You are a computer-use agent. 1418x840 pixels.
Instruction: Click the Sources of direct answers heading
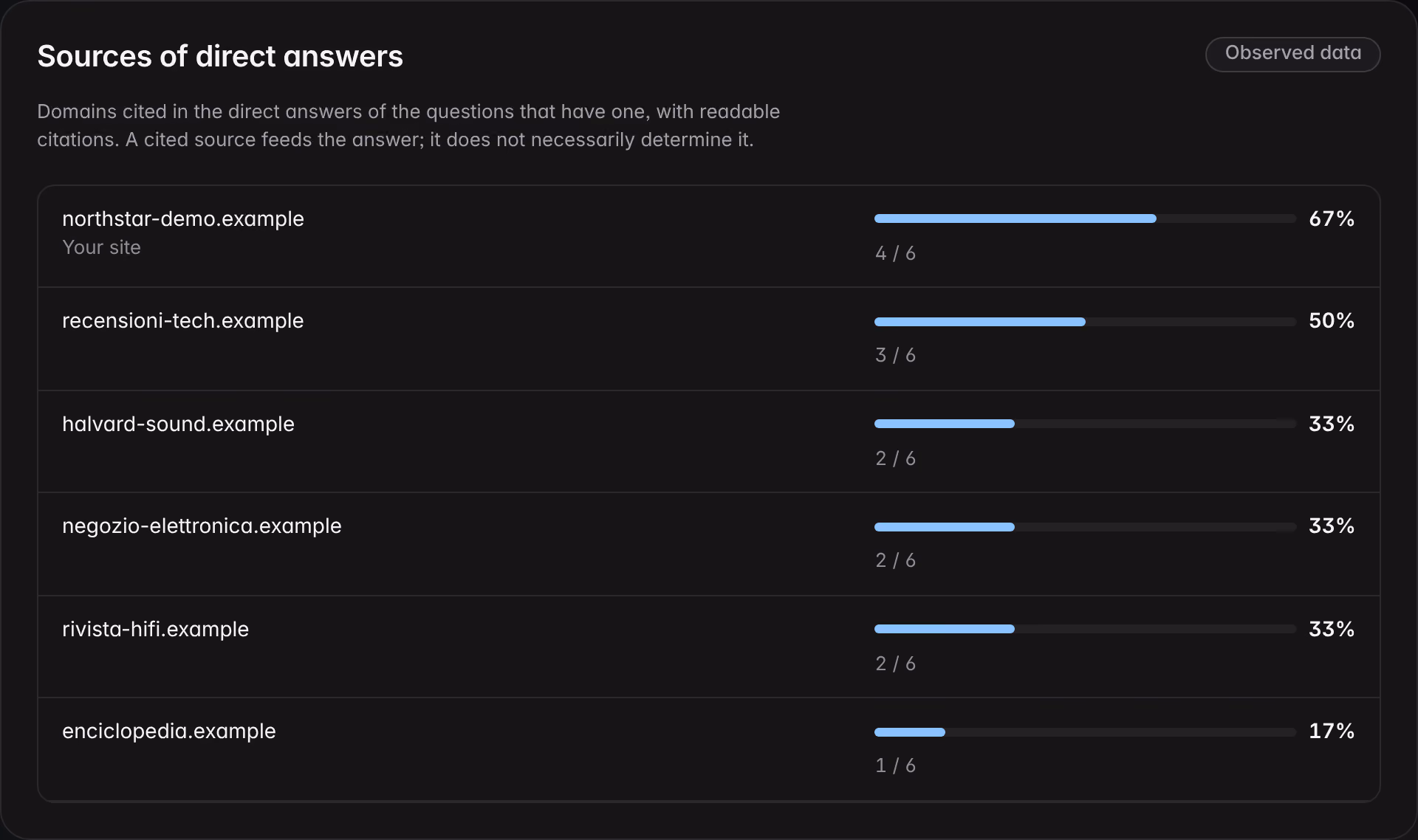[220, 56]
